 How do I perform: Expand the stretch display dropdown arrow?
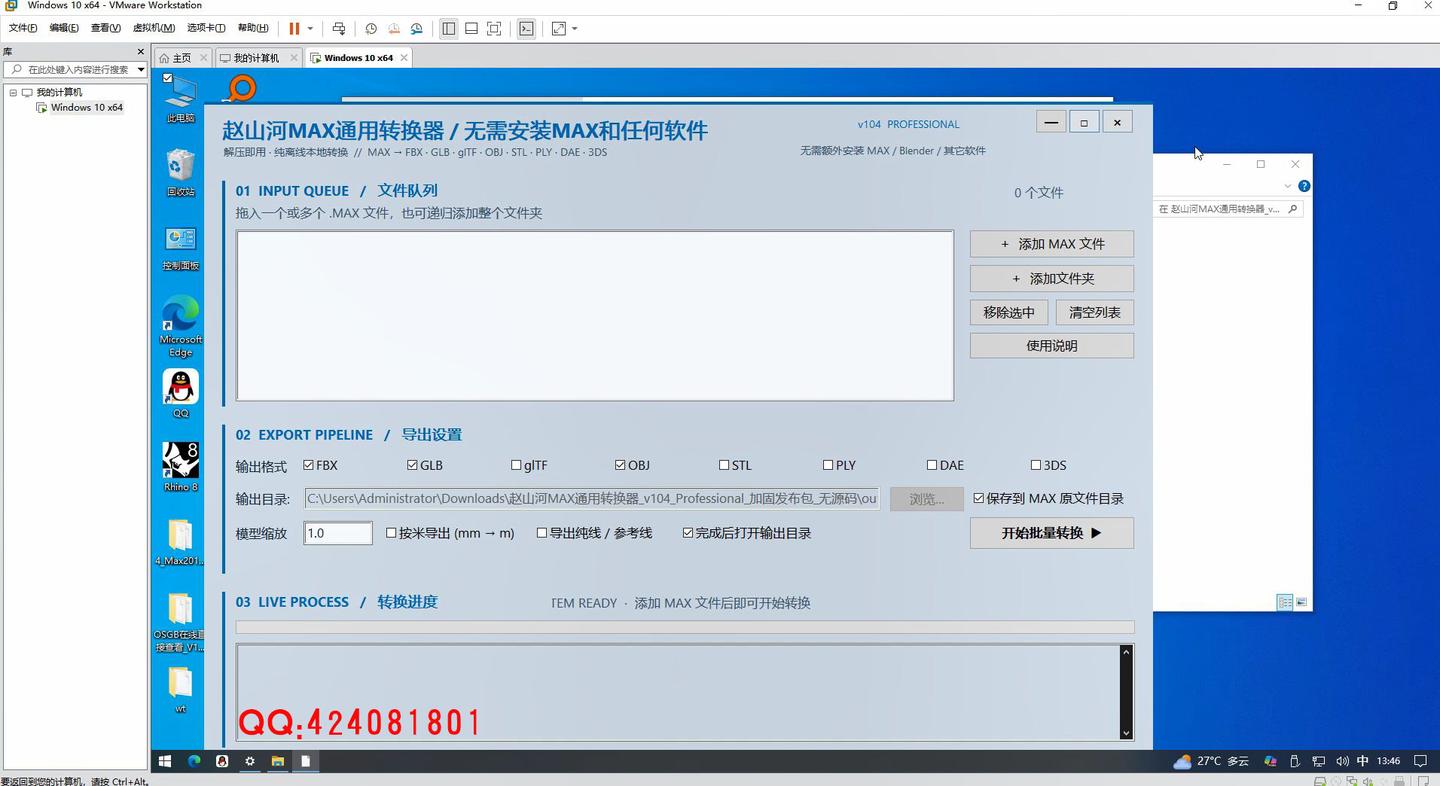(x=574, y=29)
